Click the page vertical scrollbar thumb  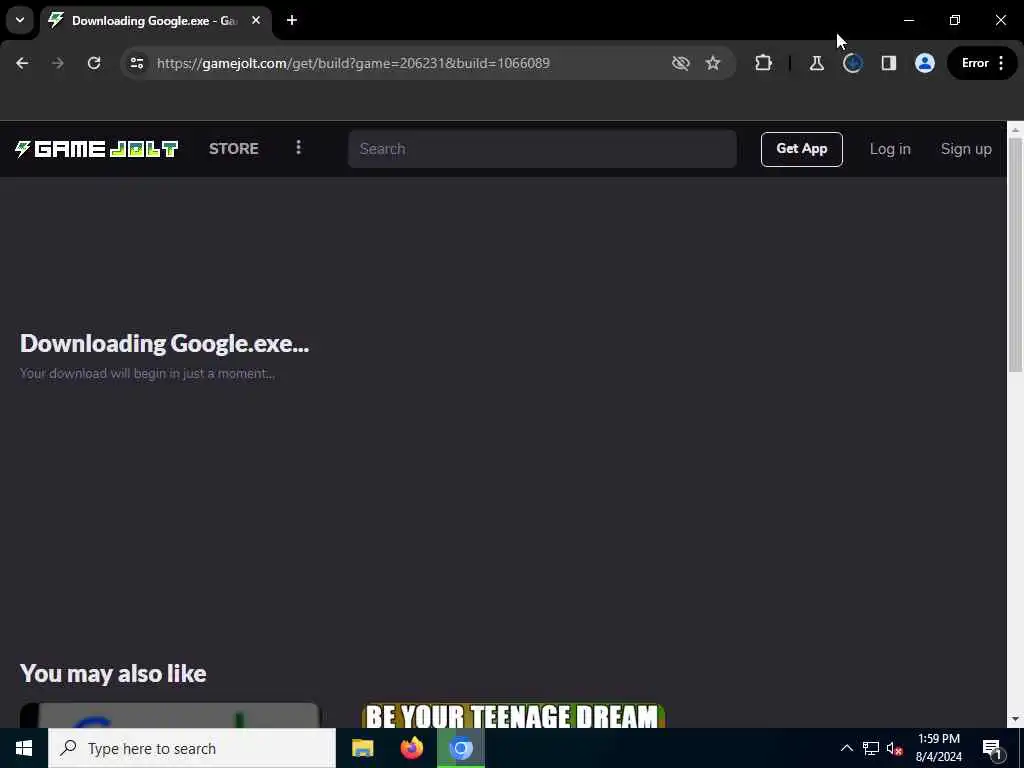(1015, 255)
